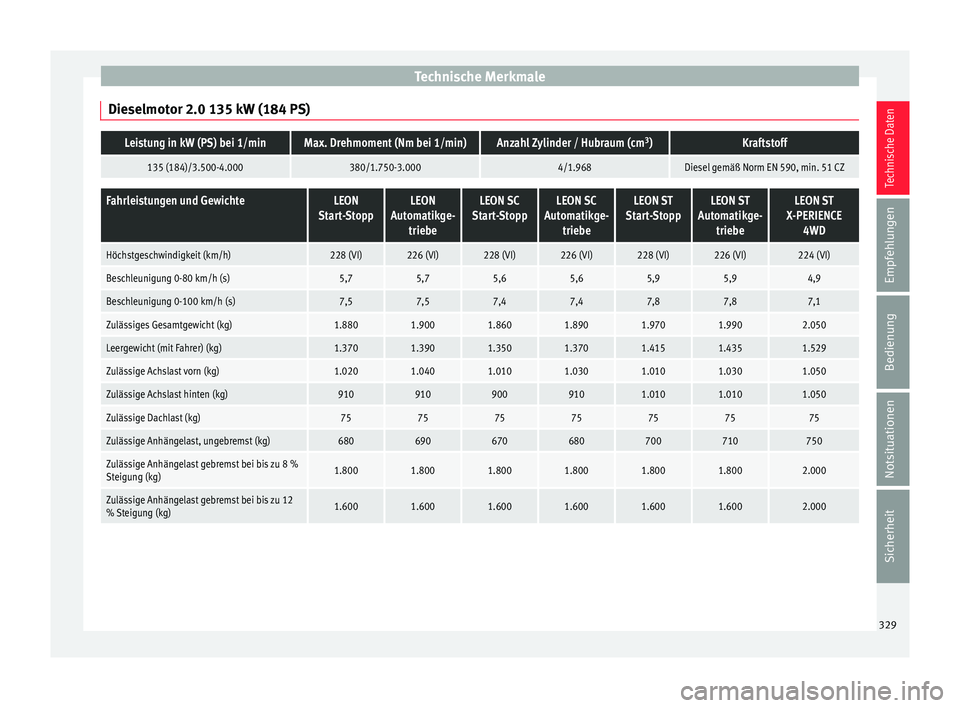Select the Gesamtgewicht value 2.050
Image resolution: width=960 pixels, height=708 pixels.
(814, 325)
